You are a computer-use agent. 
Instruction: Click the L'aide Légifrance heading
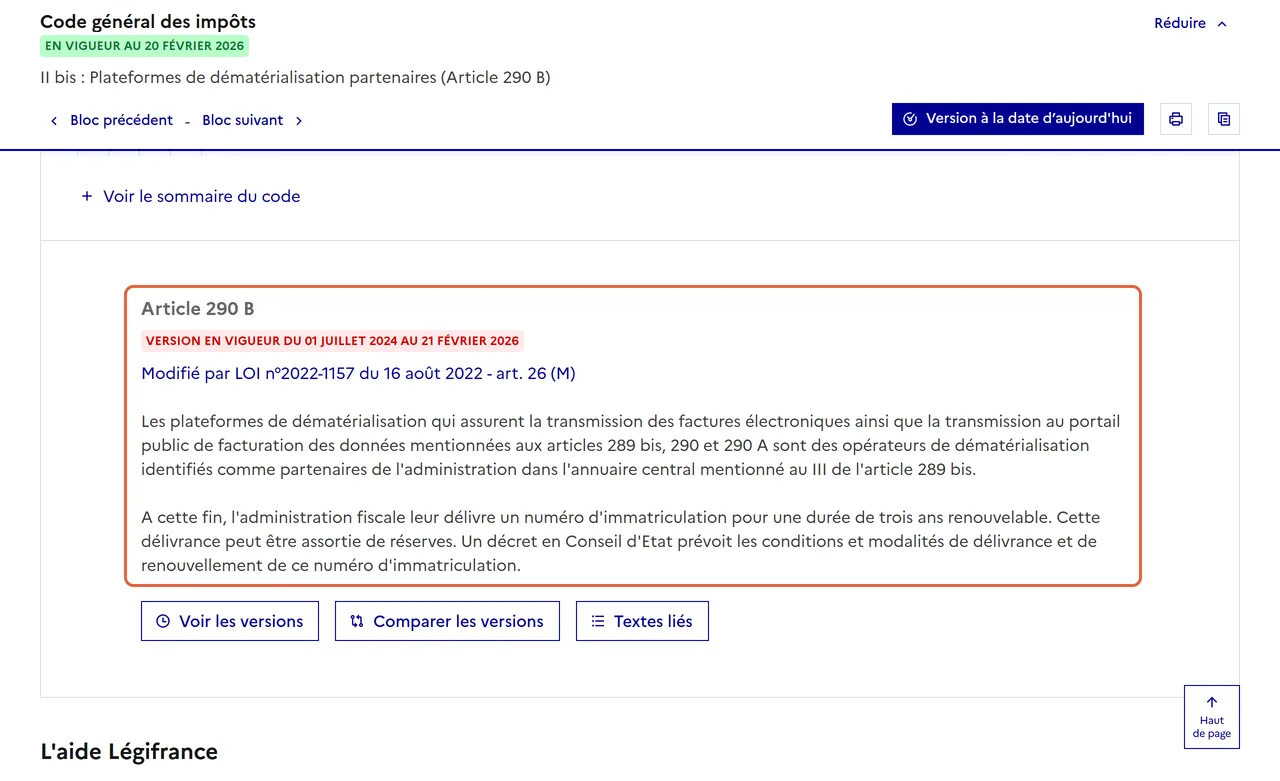tap(129, 751)
